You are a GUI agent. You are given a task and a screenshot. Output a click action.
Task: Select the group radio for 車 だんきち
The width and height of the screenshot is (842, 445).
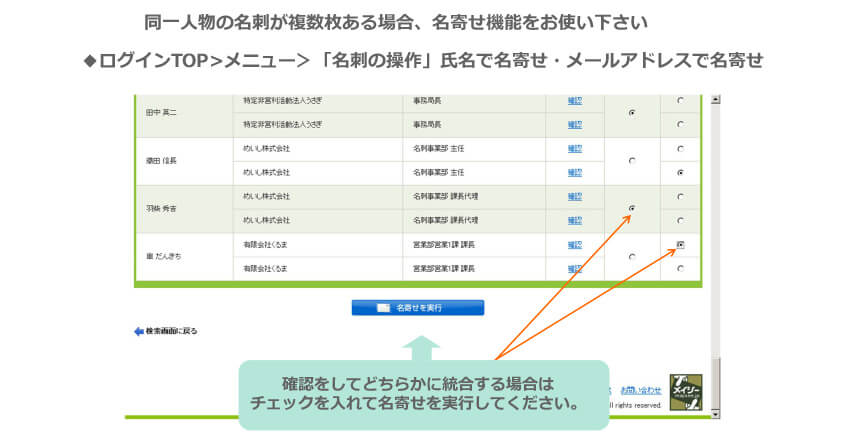pos(631,257)
